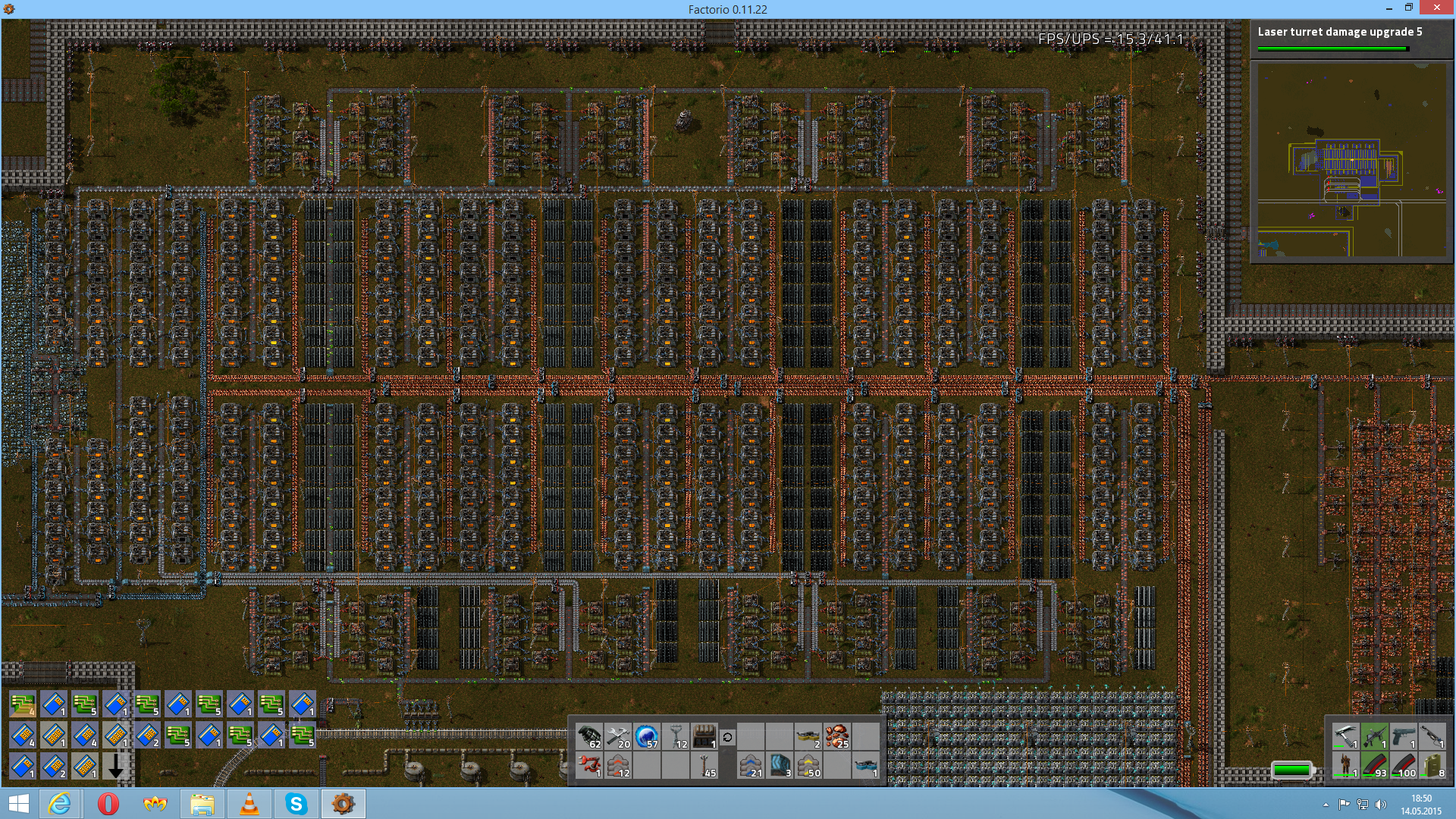
Task: Select the flamethrower weapon slot
Action: point(1432,736)
